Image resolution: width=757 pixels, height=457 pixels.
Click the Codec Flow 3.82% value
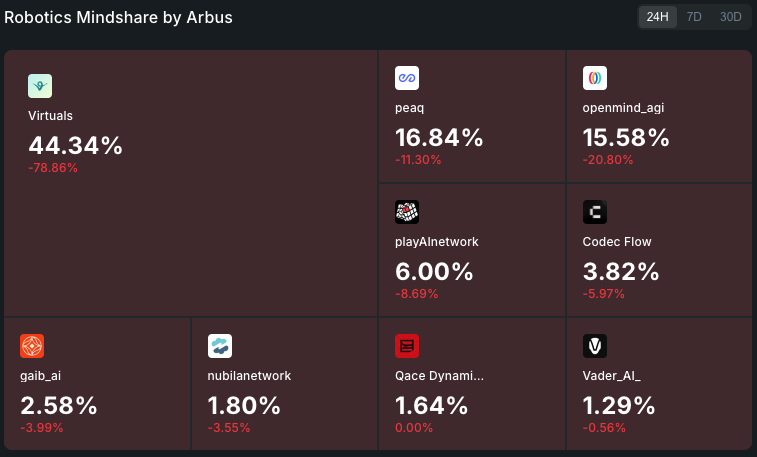(x=621, y=271)
